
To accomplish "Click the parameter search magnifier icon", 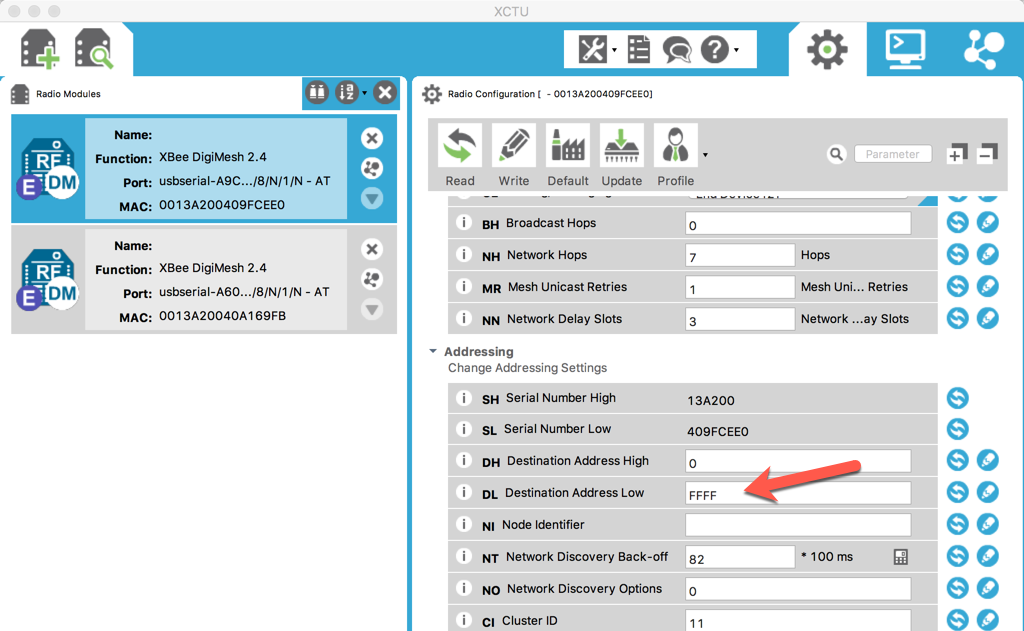I will point(836,154).
